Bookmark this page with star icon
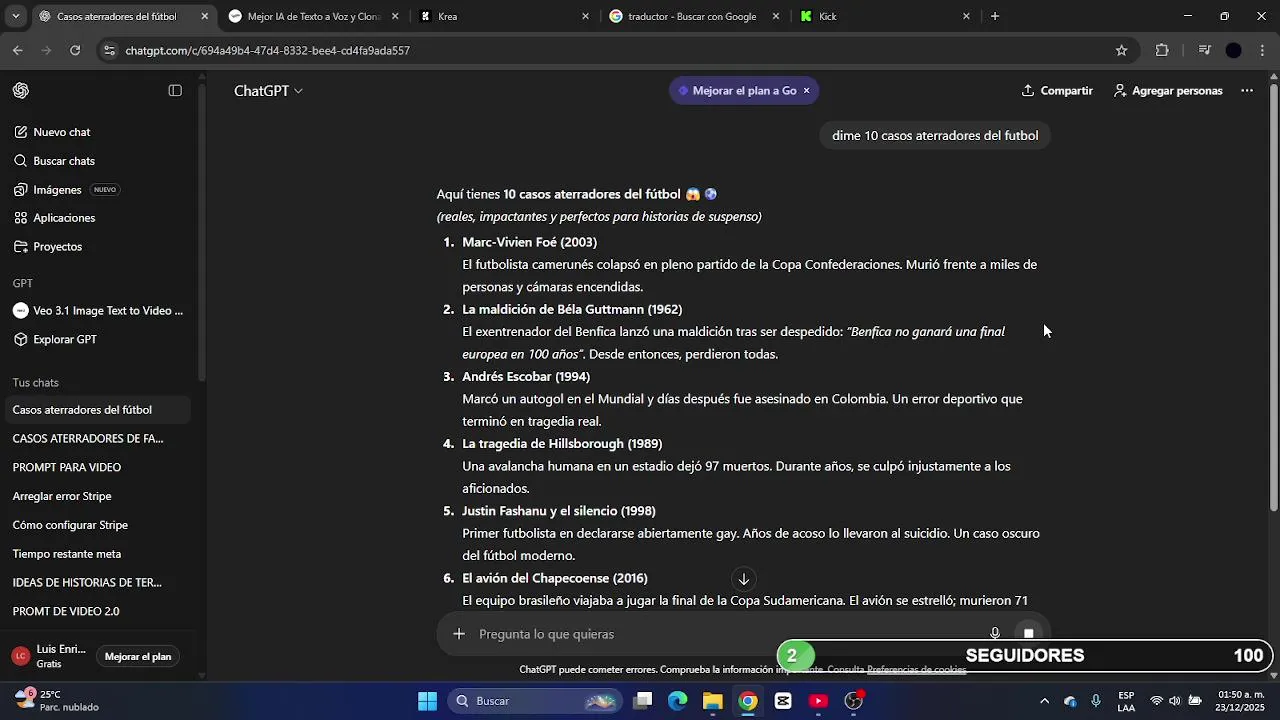Screen dimensions: 1280x720 (x=1122, y=50)
